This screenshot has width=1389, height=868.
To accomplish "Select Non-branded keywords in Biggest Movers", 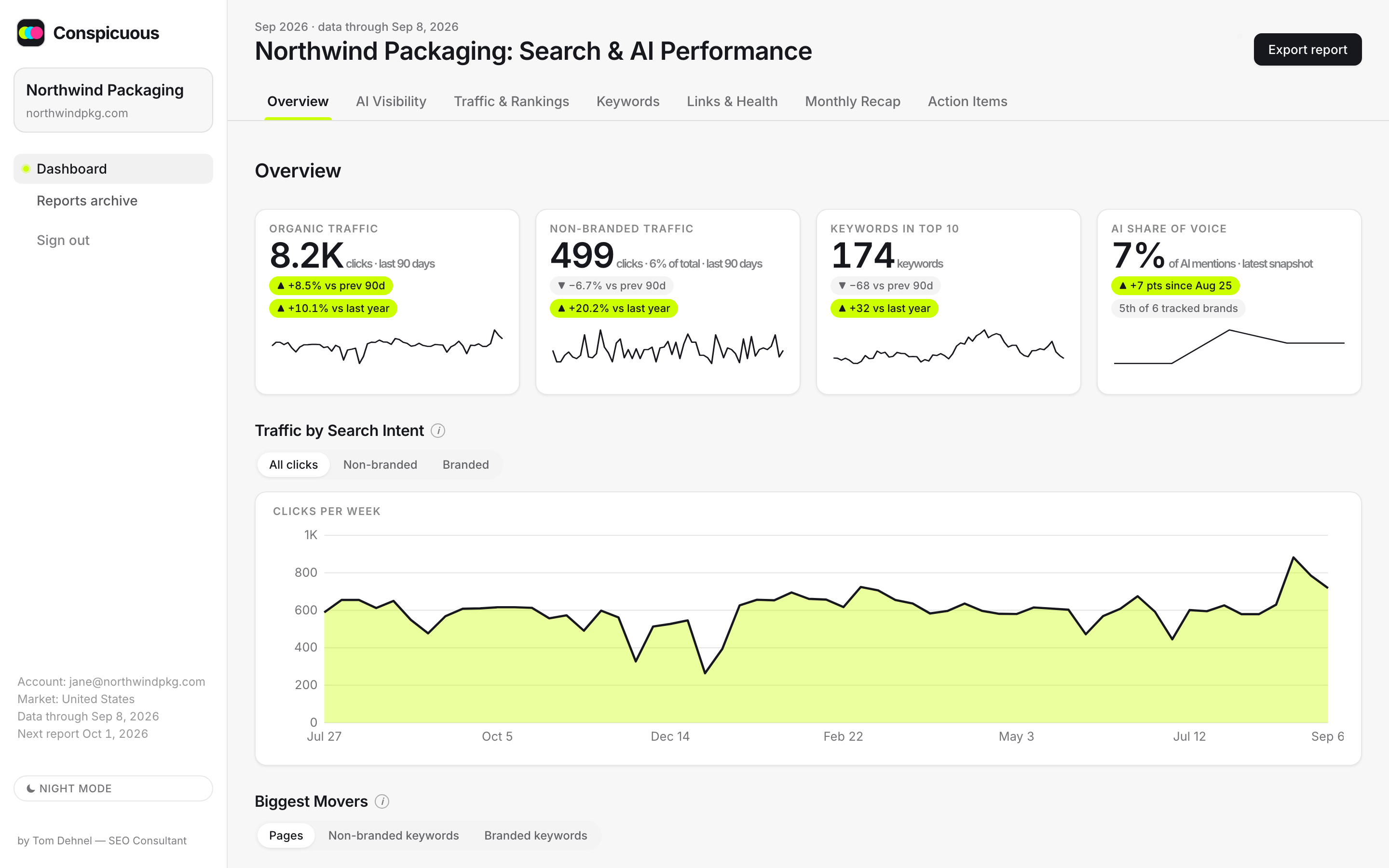I will coord(394,835).
